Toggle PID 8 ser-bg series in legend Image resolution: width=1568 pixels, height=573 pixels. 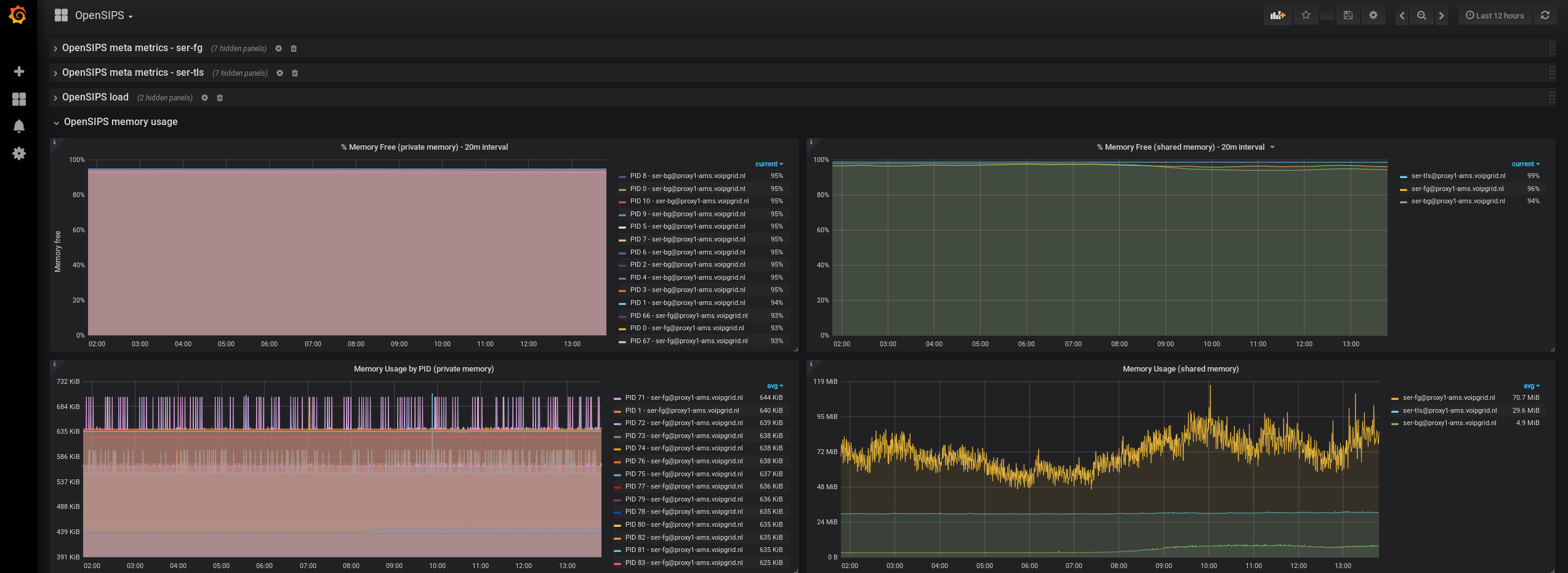687,176
